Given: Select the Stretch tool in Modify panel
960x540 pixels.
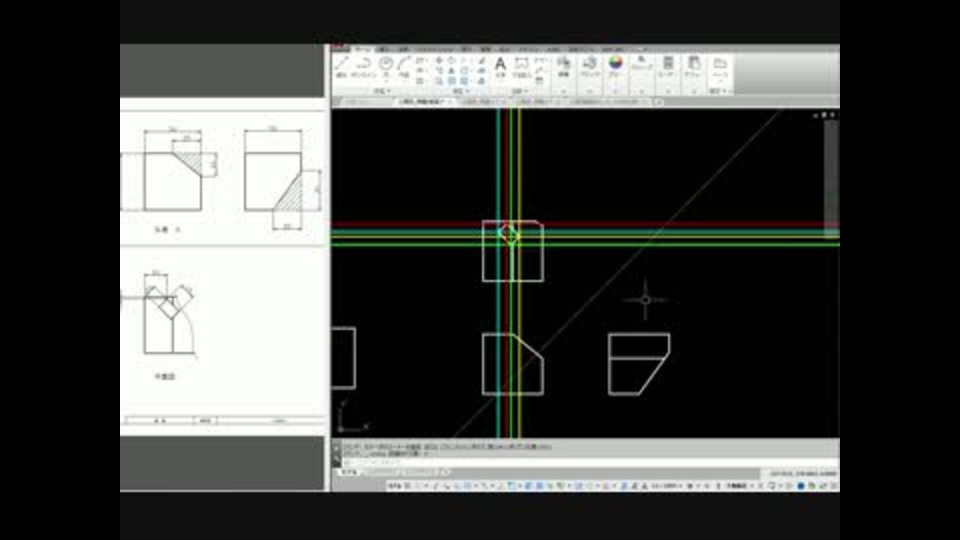Looking at the screenshot, I should pyautogui.click(x=439, y=81).
